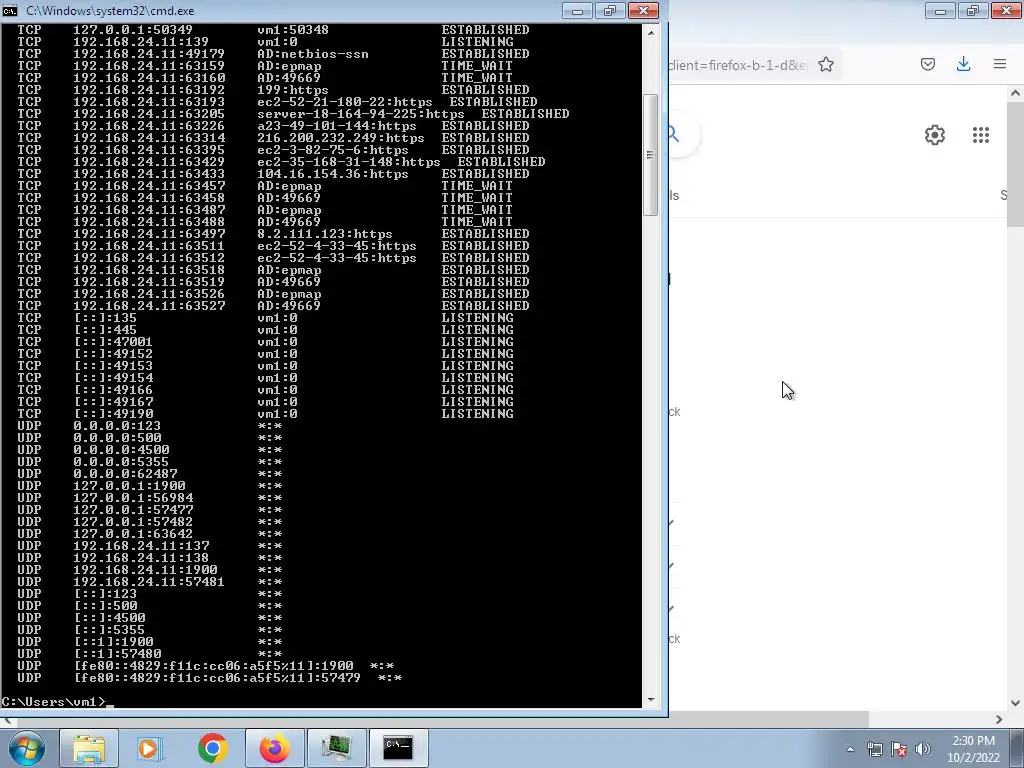Click a23-49-101-144:https entry
Screen dimensions: 1024x768
point(336,126)
